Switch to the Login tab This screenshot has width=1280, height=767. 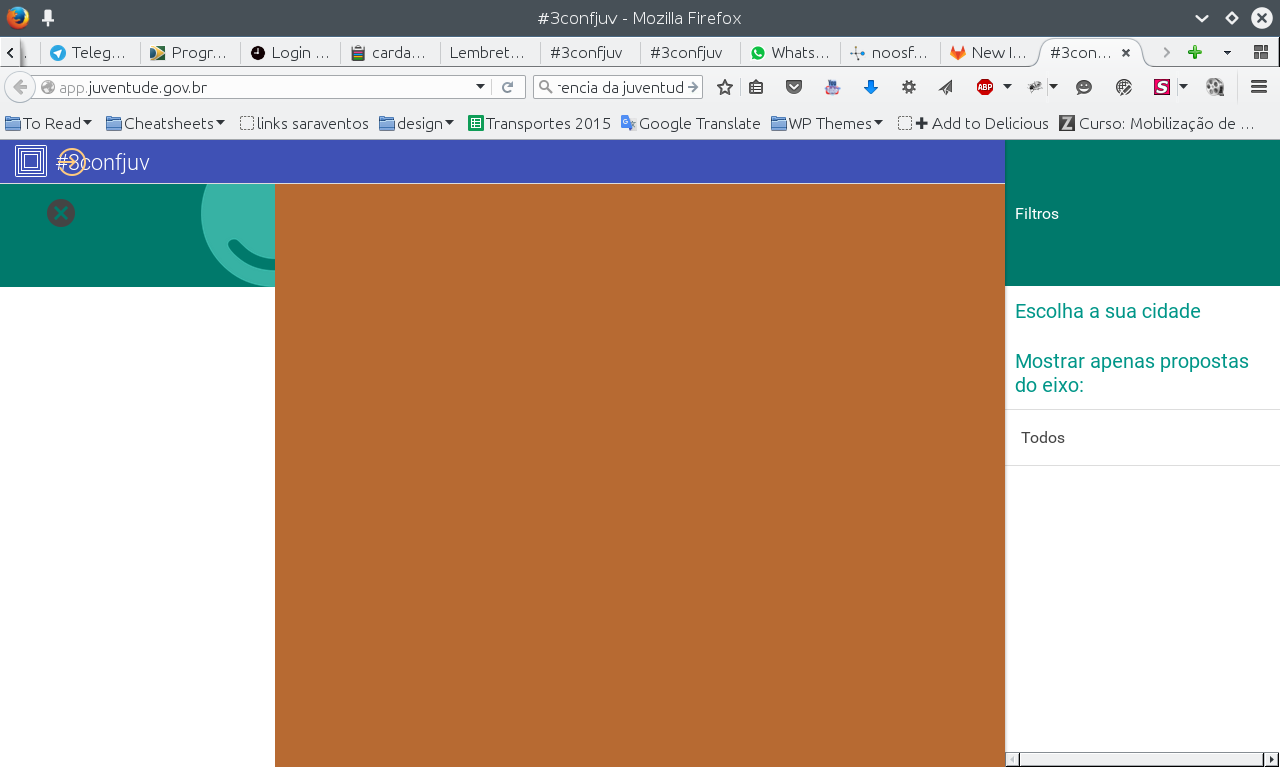point(290,52)
